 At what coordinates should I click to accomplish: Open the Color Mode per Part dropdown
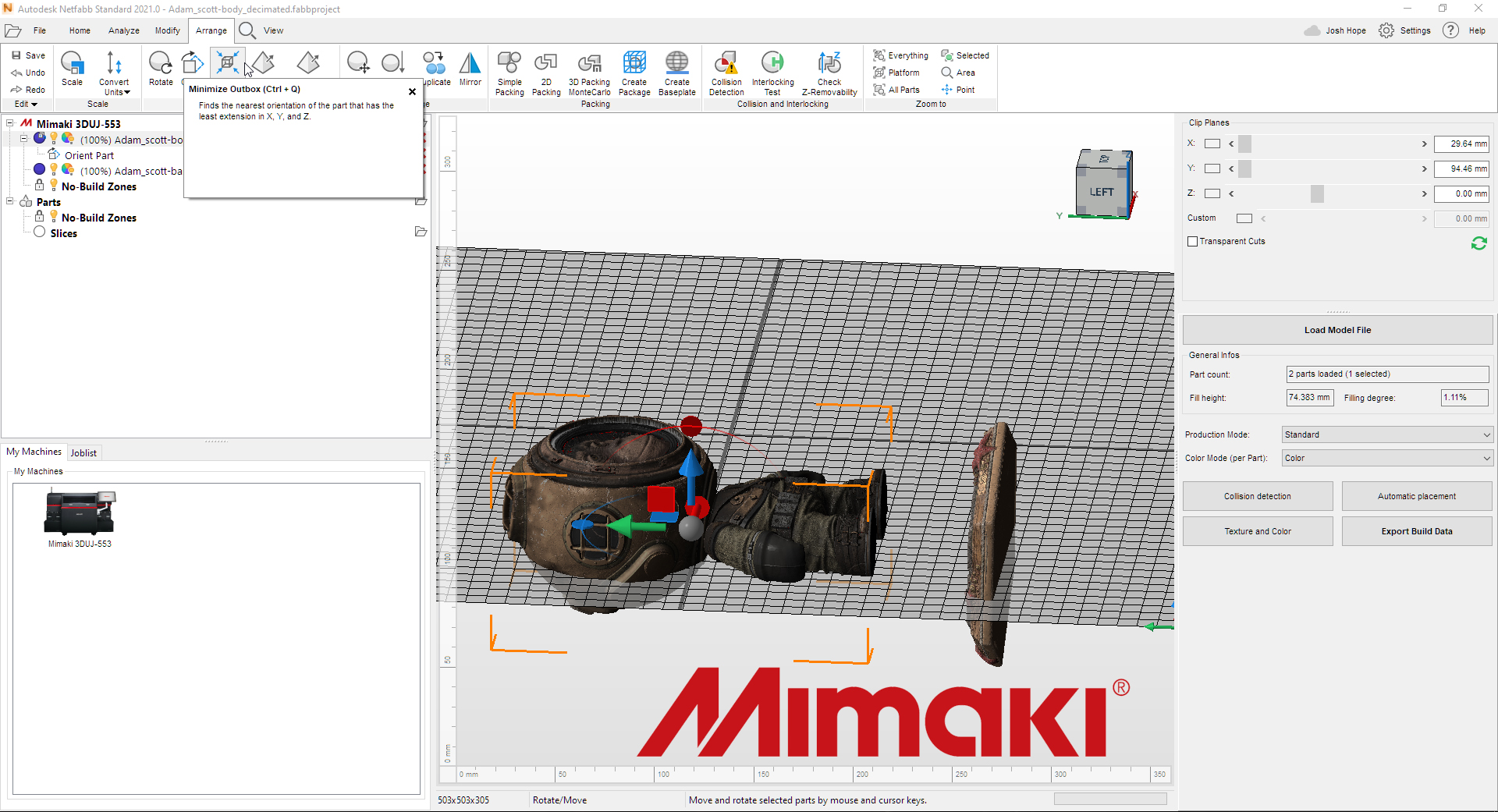pyautogui.click(x=1386, y=459)
